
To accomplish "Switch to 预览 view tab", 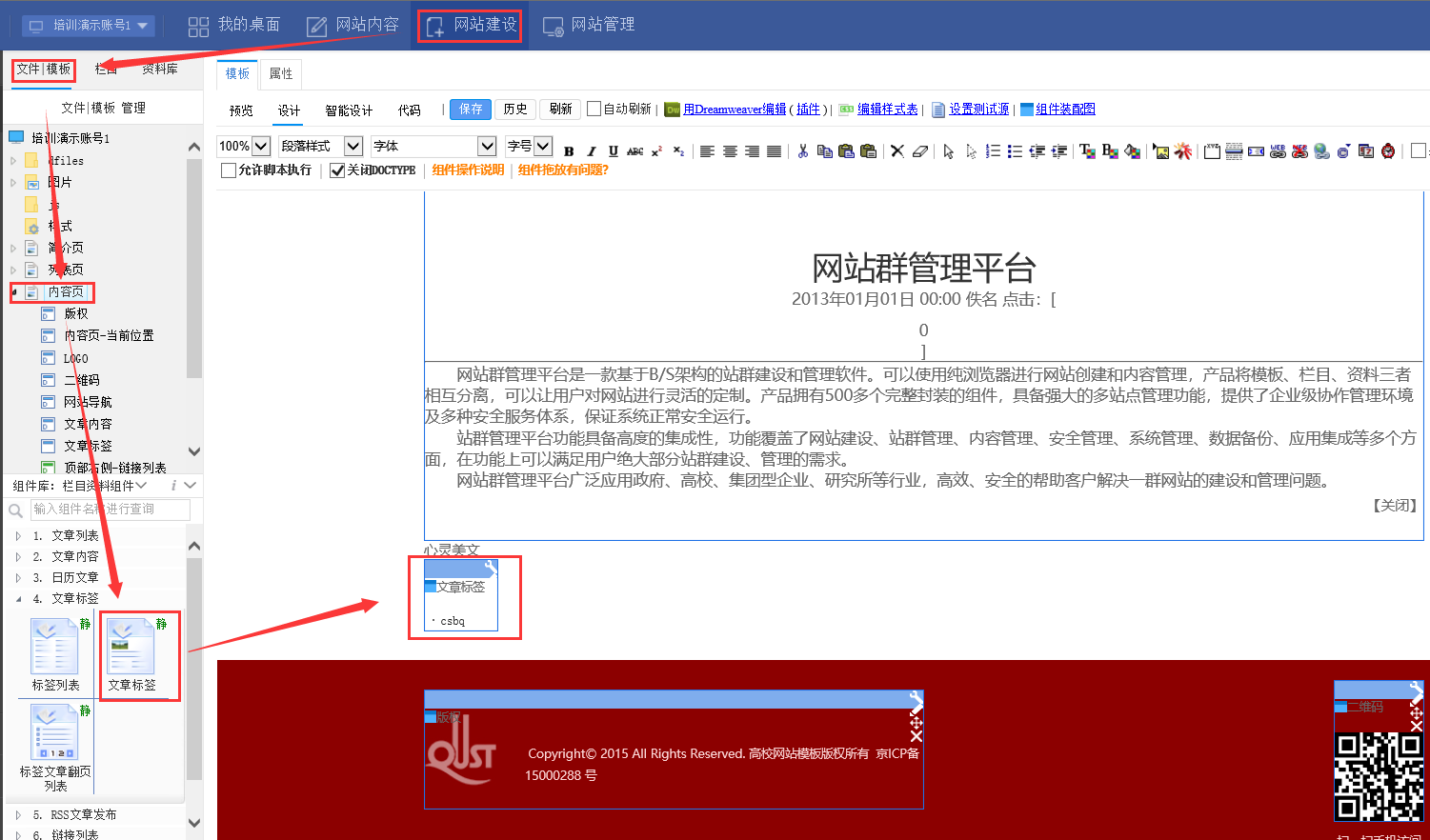I will (x=241, y=110).
